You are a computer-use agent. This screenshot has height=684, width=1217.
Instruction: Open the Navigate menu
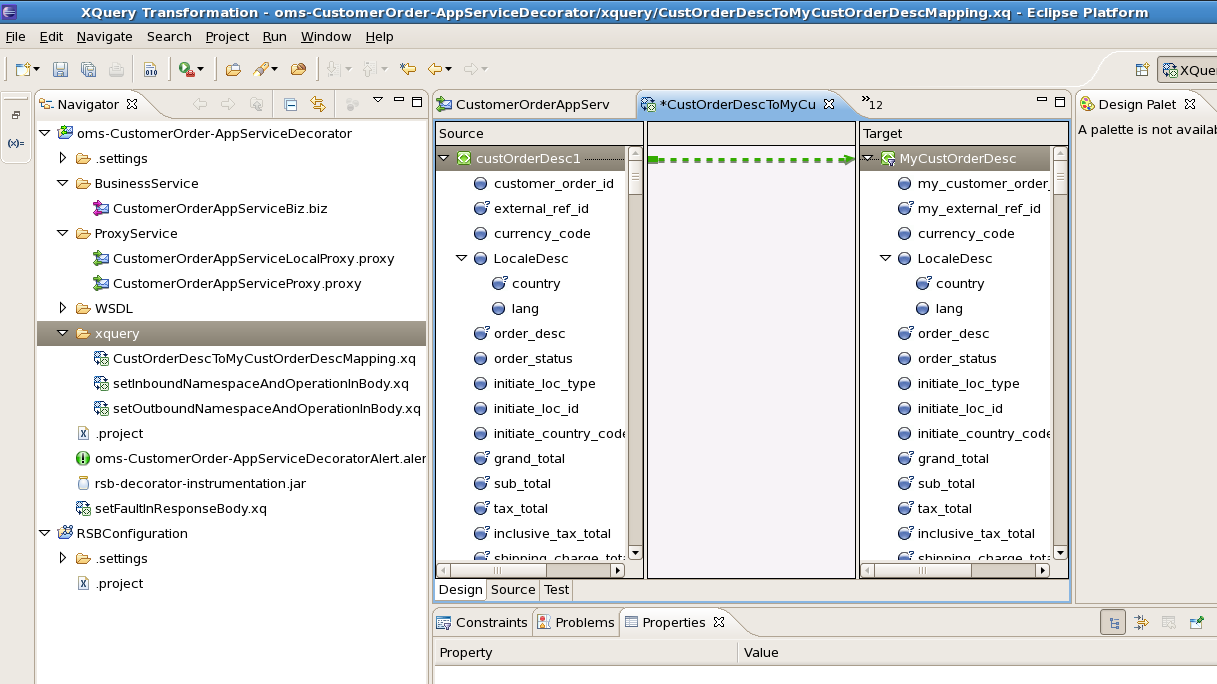(x=104, y=36)
